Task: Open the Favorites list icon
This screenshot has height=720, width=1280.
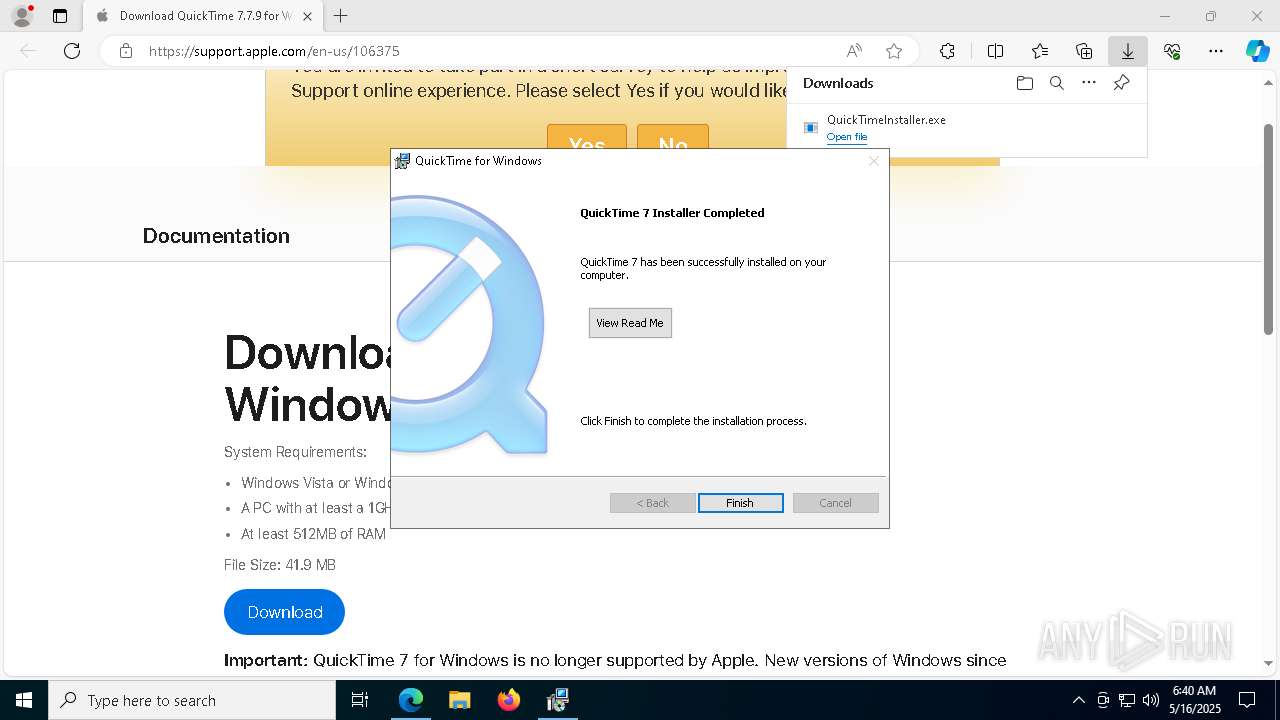Action: [x=1040, y=51]
